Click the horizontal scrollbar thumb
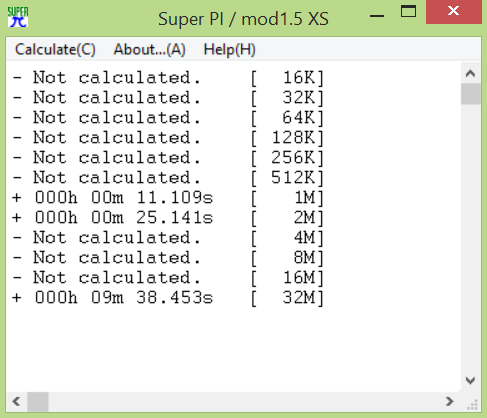Image resolution: width=487 pixels, height=418 pixels. tap(38, 401)
